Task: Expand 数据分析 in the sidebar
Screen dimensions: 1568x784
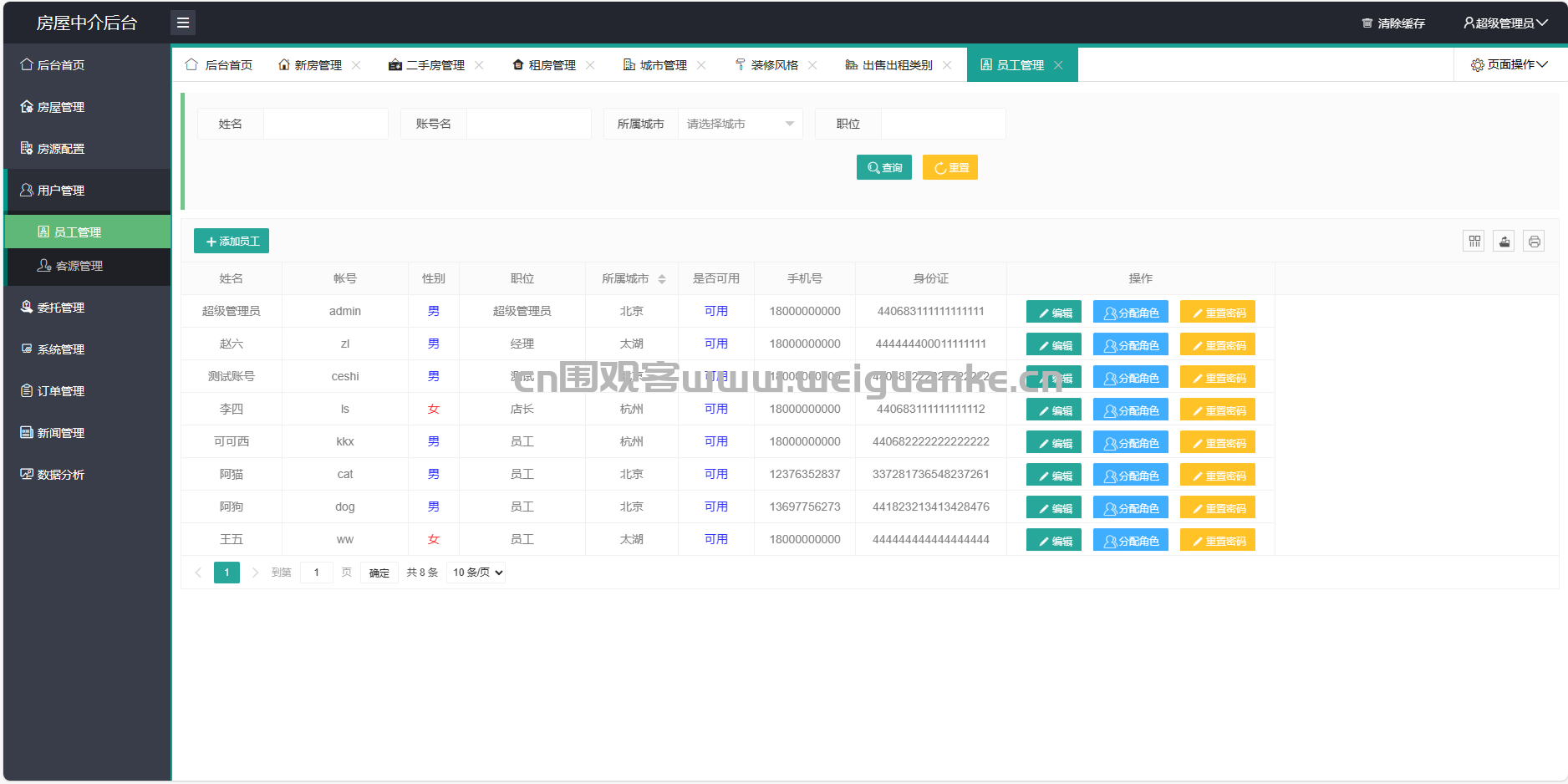Action: click(88, 475)
